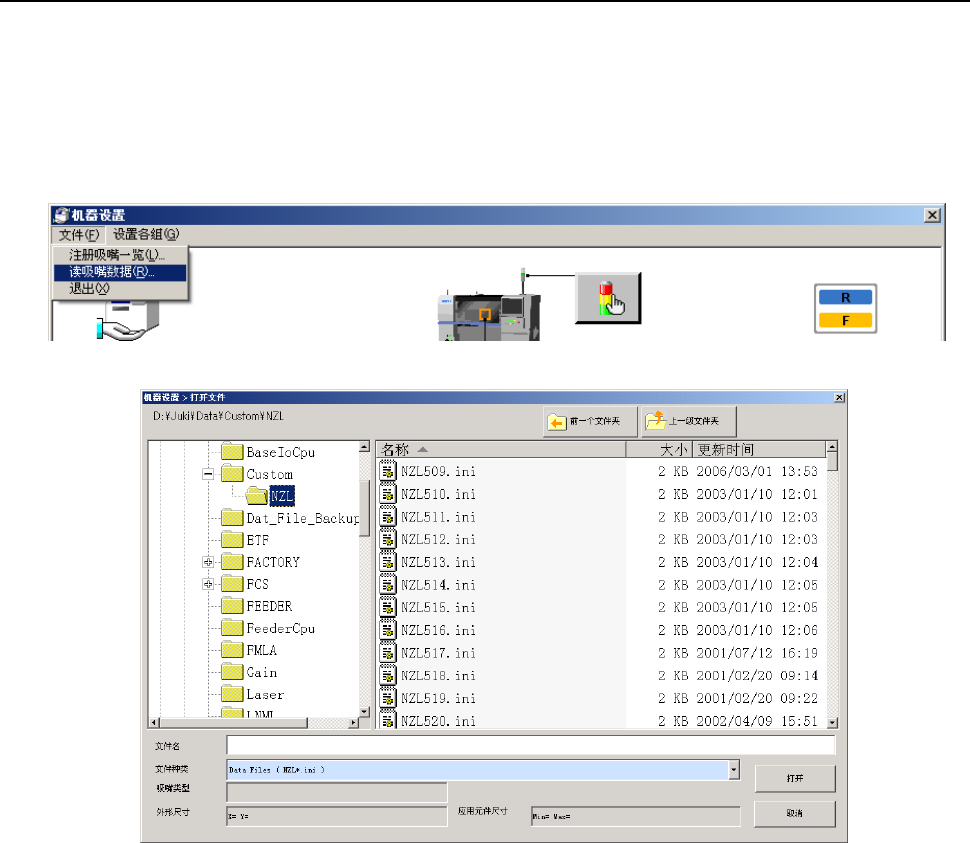Viewport: 970px width, 843px height.
Task: Click the 吸嘴类型 field
Action: pos(337,792)
